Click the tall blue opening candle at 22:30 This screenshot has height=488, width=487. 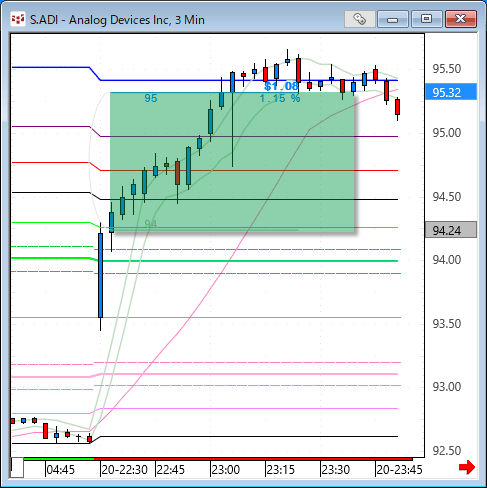pyautogui.click(x=101, y=275)
